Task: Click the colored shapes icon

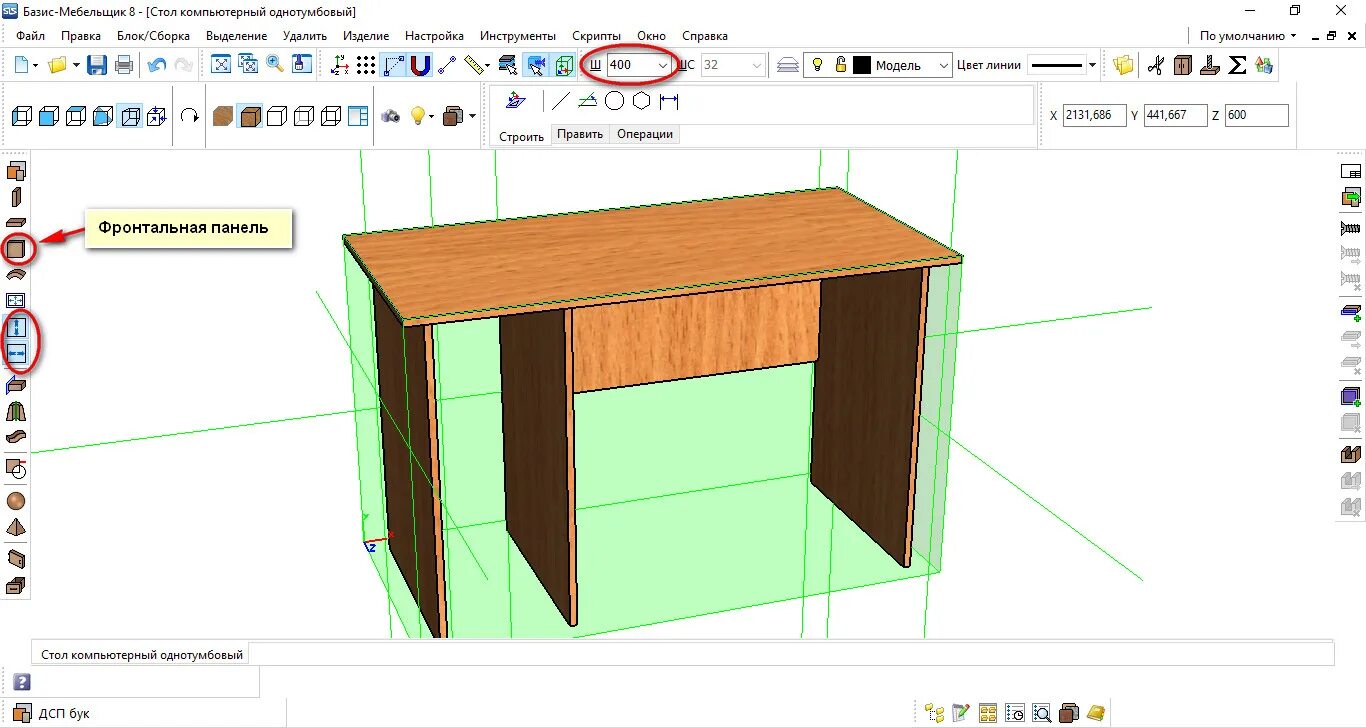Action: (1264, 65)
